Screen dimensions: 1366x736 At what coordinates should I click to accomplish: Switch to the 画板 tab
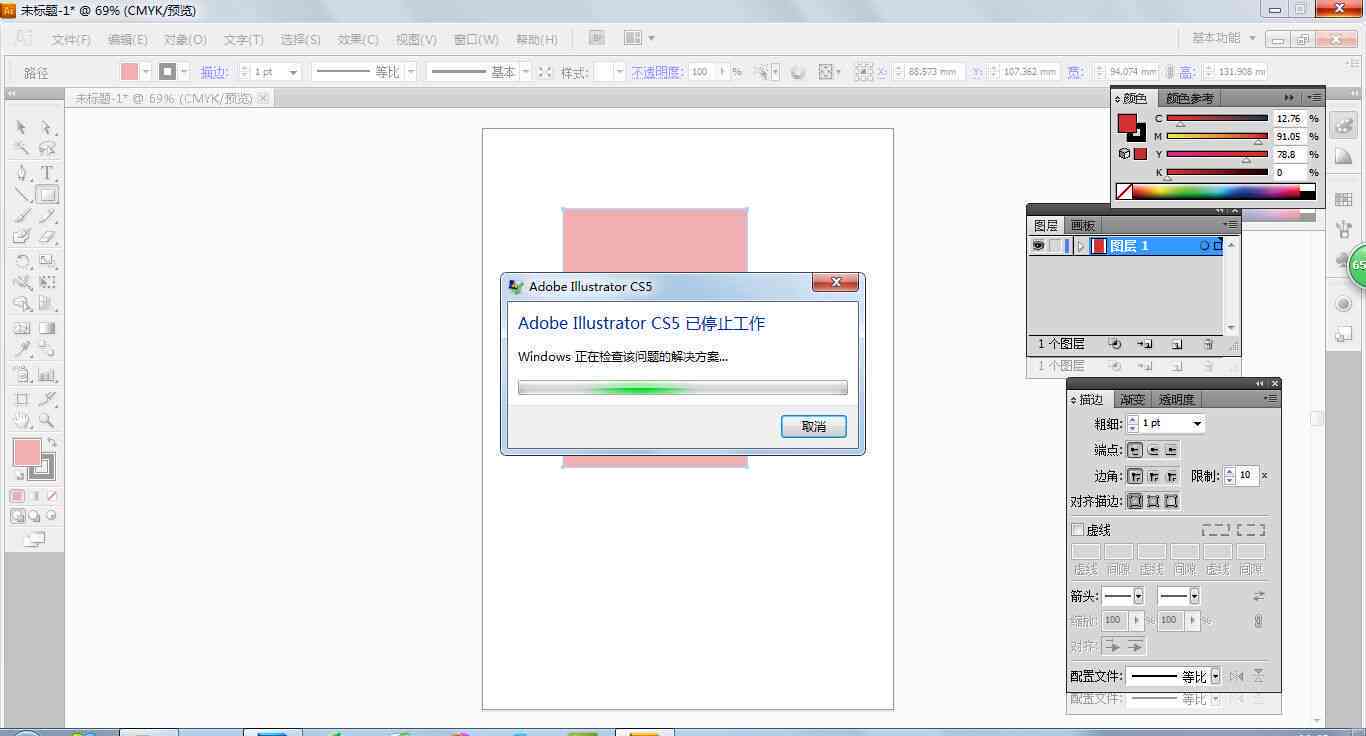(x=1082, y=226)
